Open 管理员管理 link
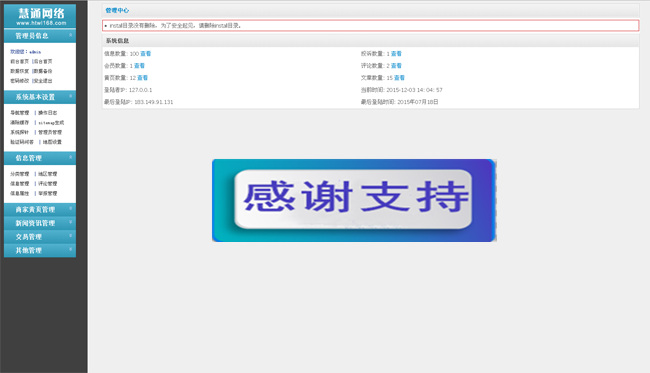 pos(50,132)
